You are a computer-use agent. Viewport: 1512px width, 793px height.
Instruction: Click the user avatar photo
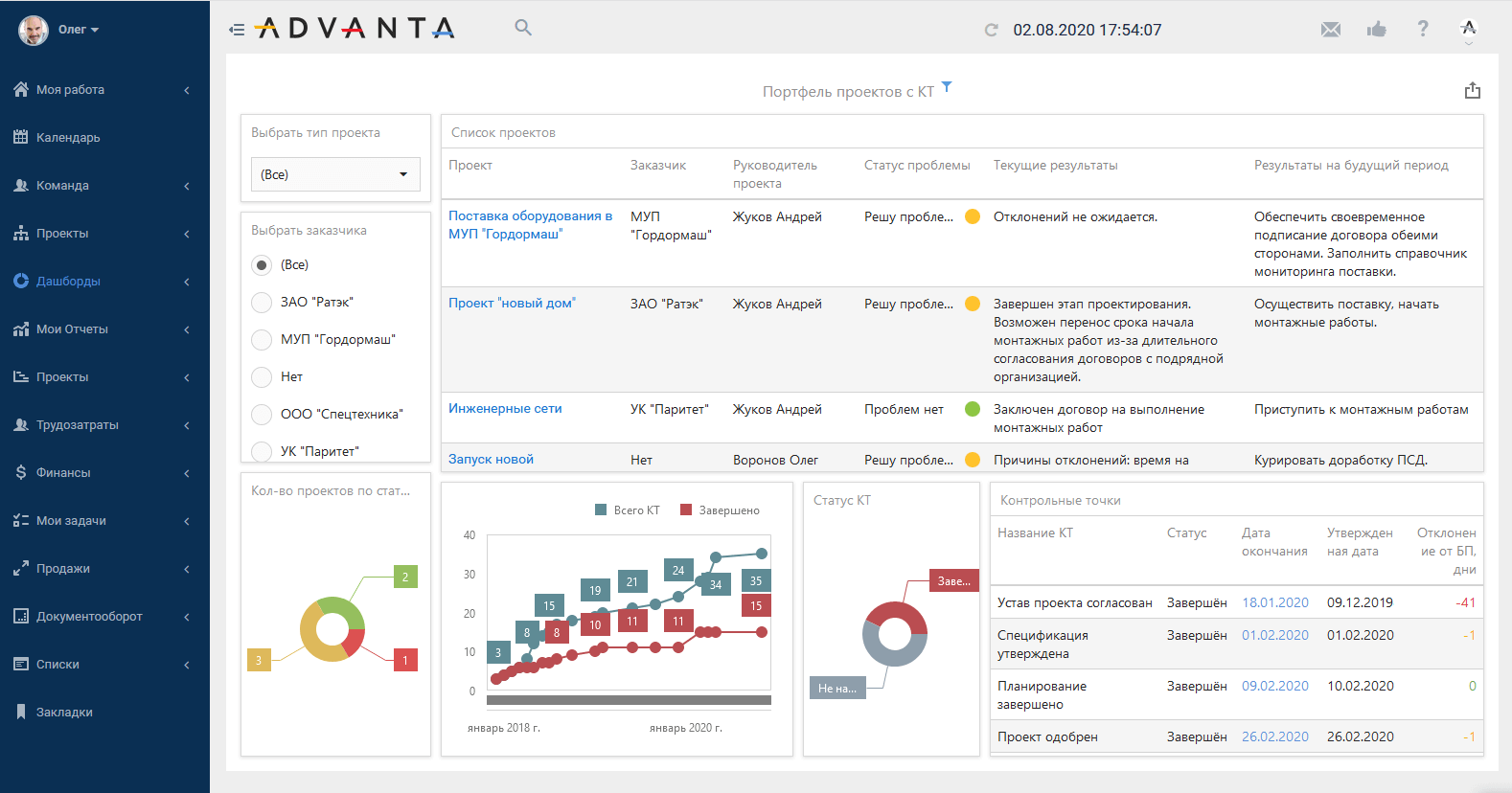[x=34, y=30]
